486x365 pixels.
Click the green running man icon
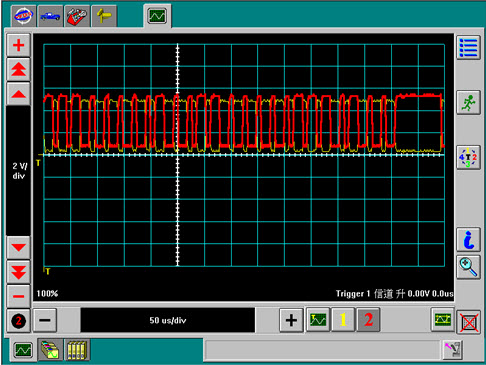pos(468,102)
